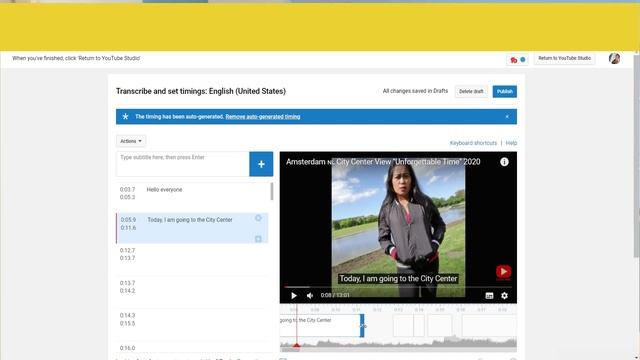Mute the video volume
The height and width of the screenshot is (360, 640).
click(310, 296)
